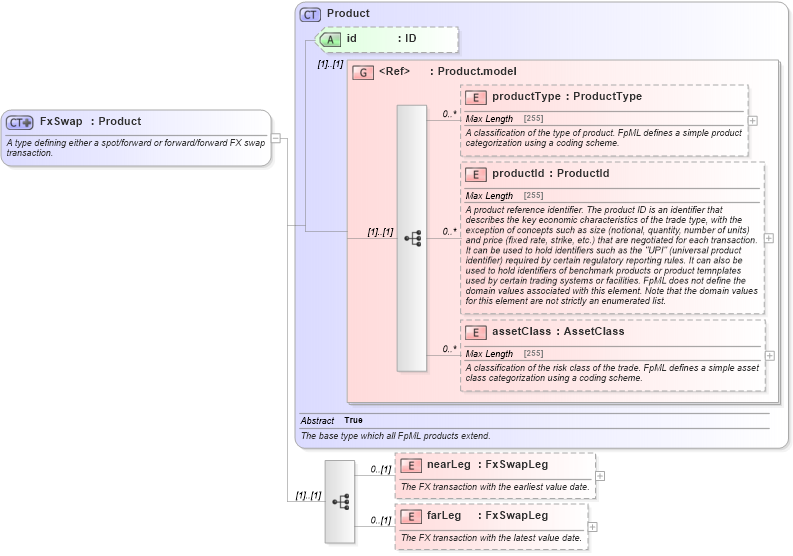Collapse the FxSwap node with minus box
Screen dimensions: 793x556
click(x=276, y=138)
